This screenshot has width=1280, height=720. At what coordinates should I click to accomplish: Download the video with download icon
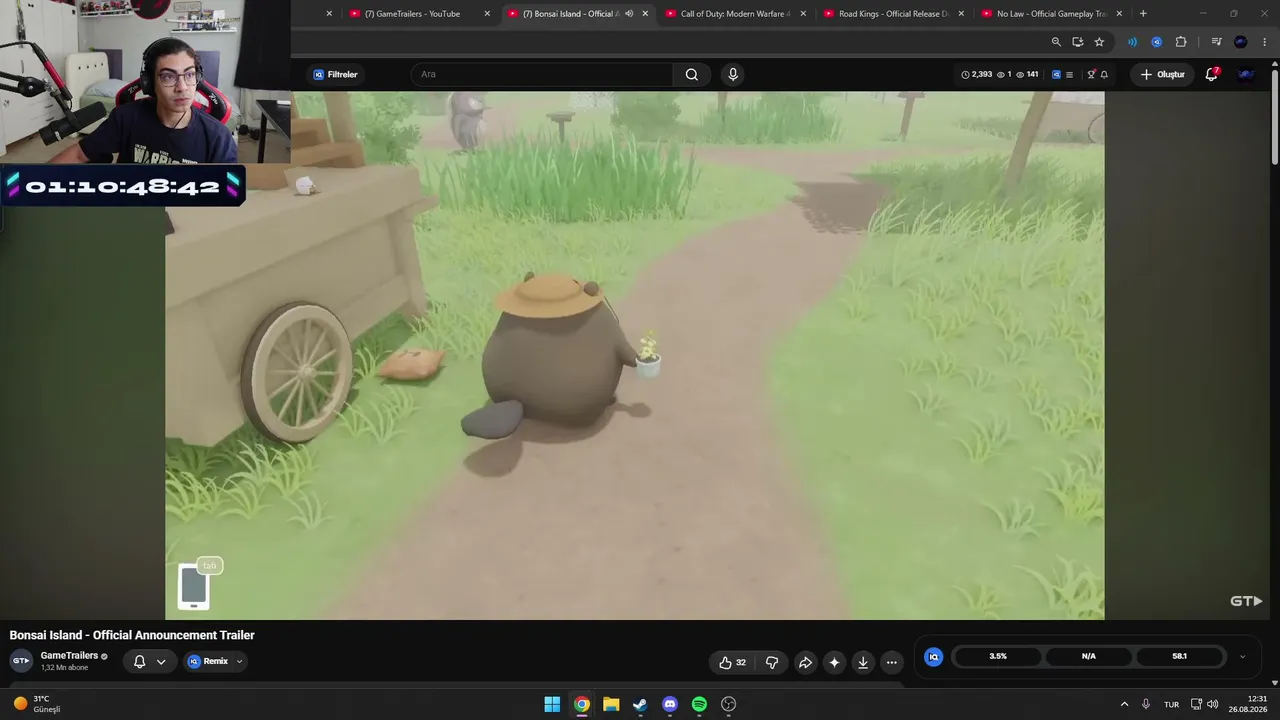863,662
